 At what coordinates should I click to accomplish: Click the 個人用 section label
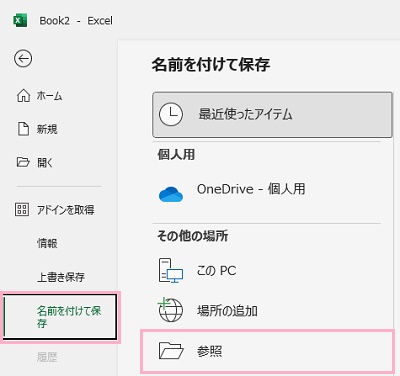[x=176, y=155]
